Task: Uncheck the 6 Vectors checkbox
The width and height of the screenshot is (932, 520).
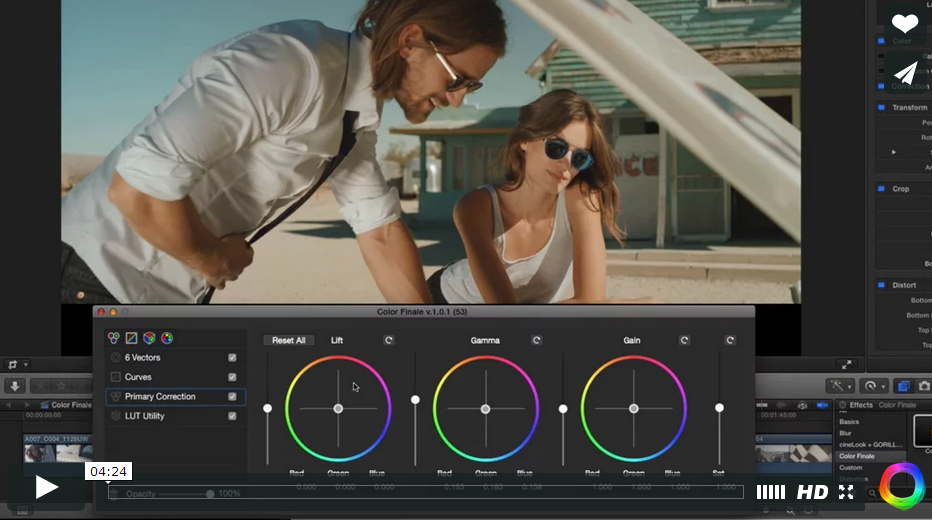Action: (232, 358)
